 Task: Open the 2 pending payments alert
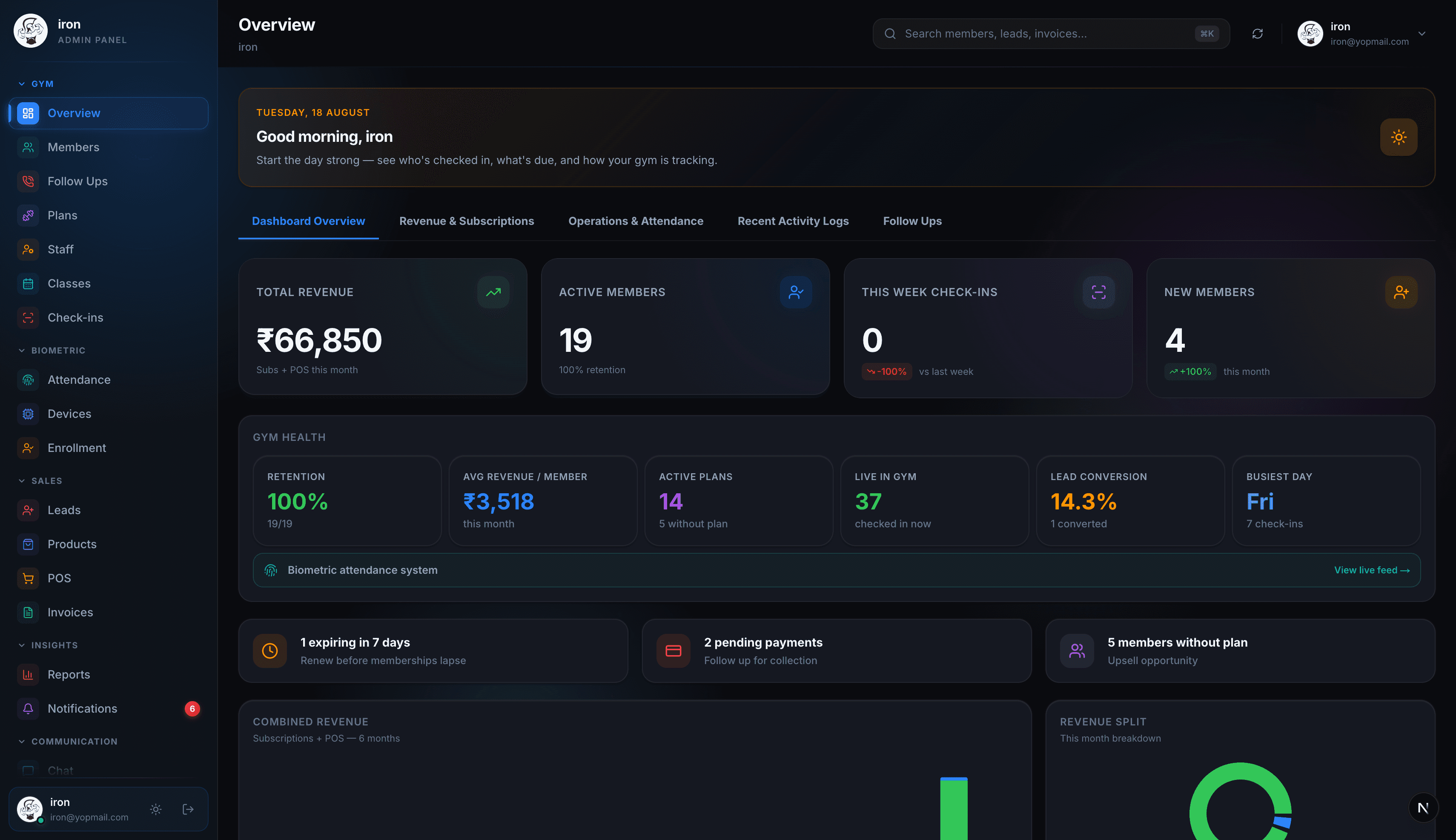pyautogui.click(x=837, y=651)
